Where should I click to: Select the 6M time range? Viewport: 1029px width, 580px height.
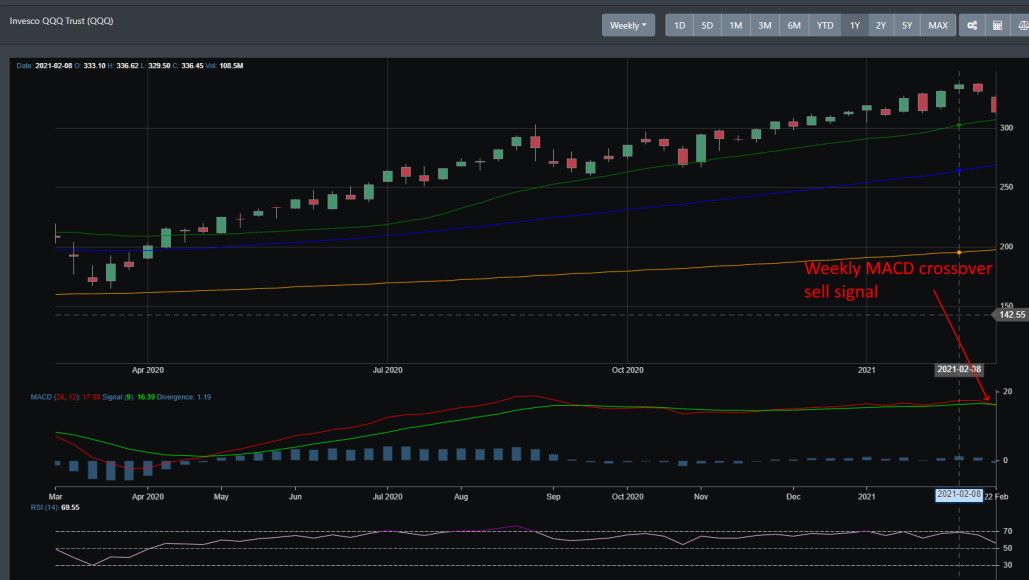794,26
